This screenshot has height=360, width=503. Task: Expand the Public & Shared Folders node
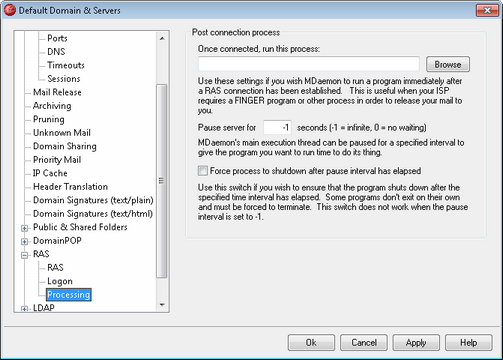(24, 228)
